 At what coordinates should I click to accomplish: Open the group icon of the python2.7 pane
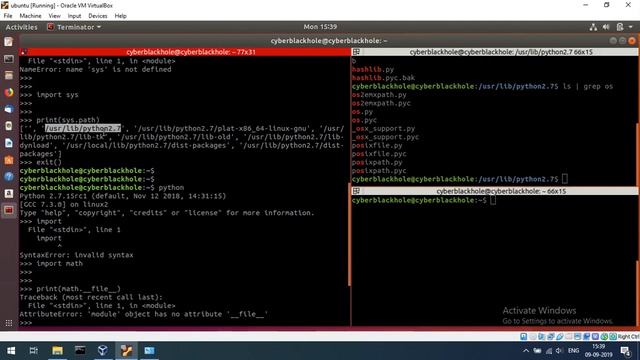click(356, 52)
